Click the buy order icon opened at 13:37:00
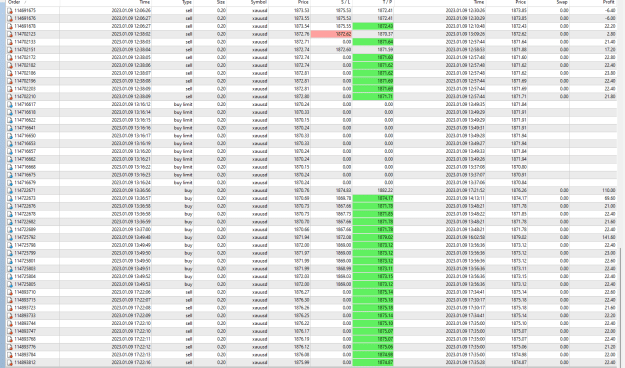The height and width of the screenshot is (368, 625). 10,230
